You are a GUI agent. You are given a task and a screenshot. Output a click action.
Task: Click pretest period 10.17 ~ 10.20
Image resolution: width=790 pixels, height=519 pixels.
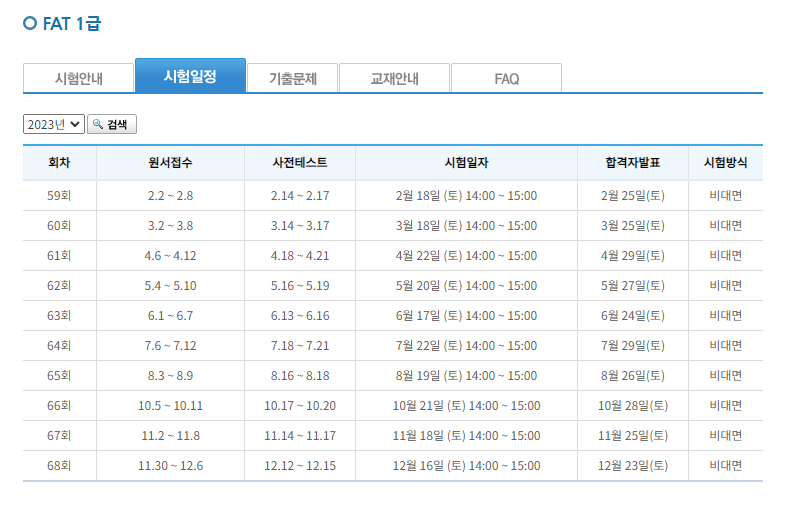point(300,405)
